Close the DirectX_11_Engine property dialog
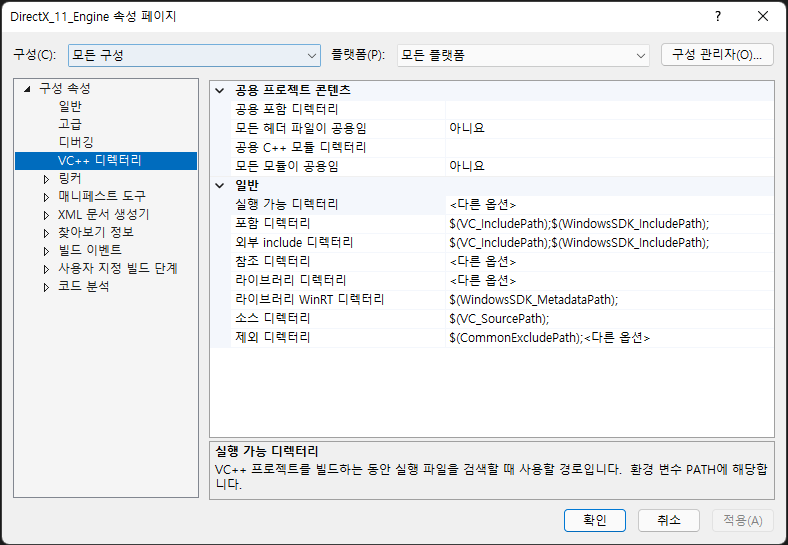The image size is (788, 545). [762, 16]
